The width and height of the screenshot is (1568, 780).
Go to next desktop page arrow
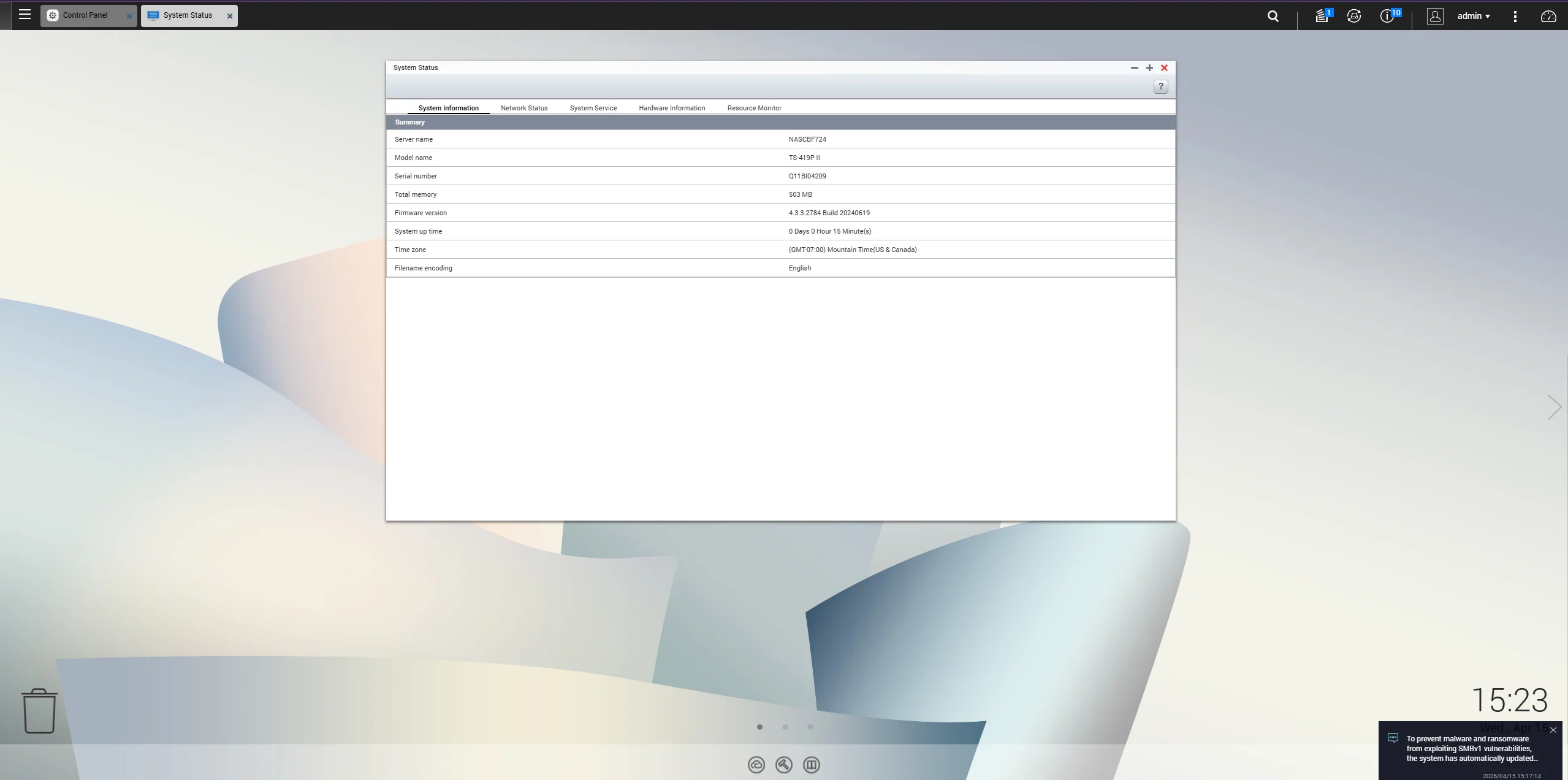1554,407
